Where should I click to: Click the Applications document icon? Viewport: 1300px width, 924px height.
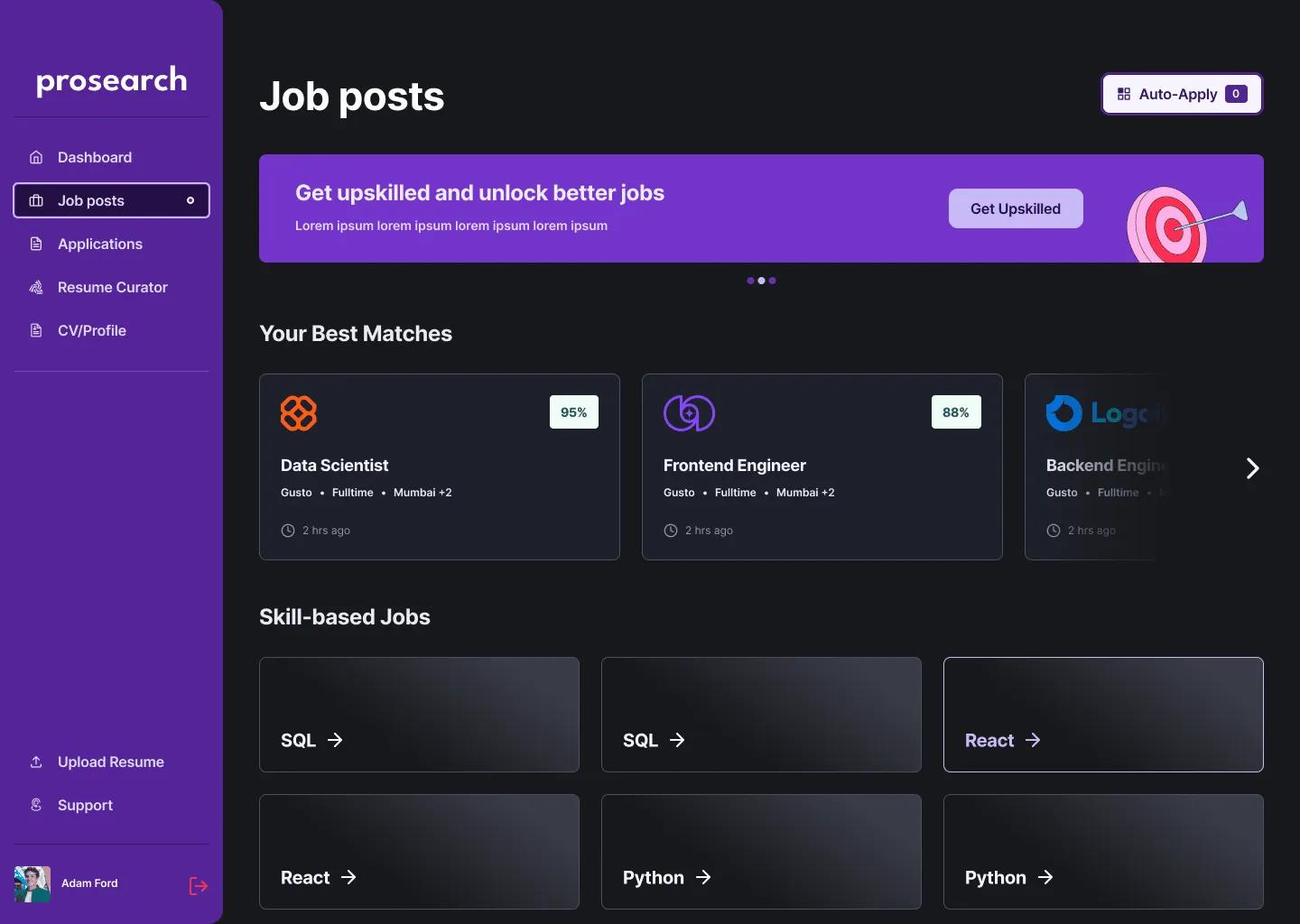click(x=36, y=244)
